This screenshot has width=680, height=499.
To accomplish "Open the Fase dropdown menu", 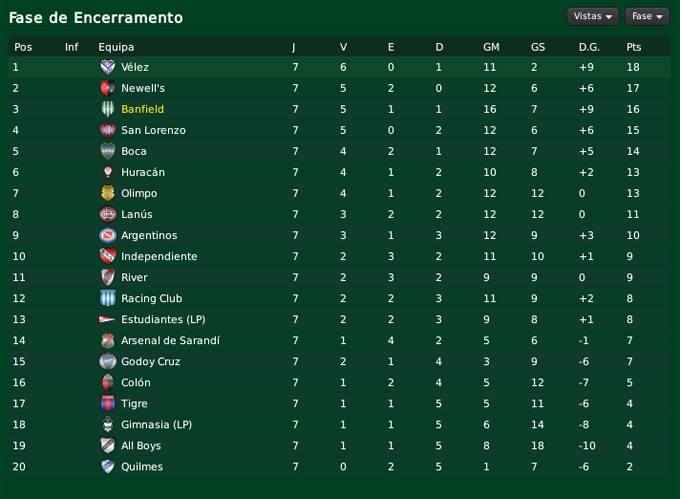I will click(646, 16).
